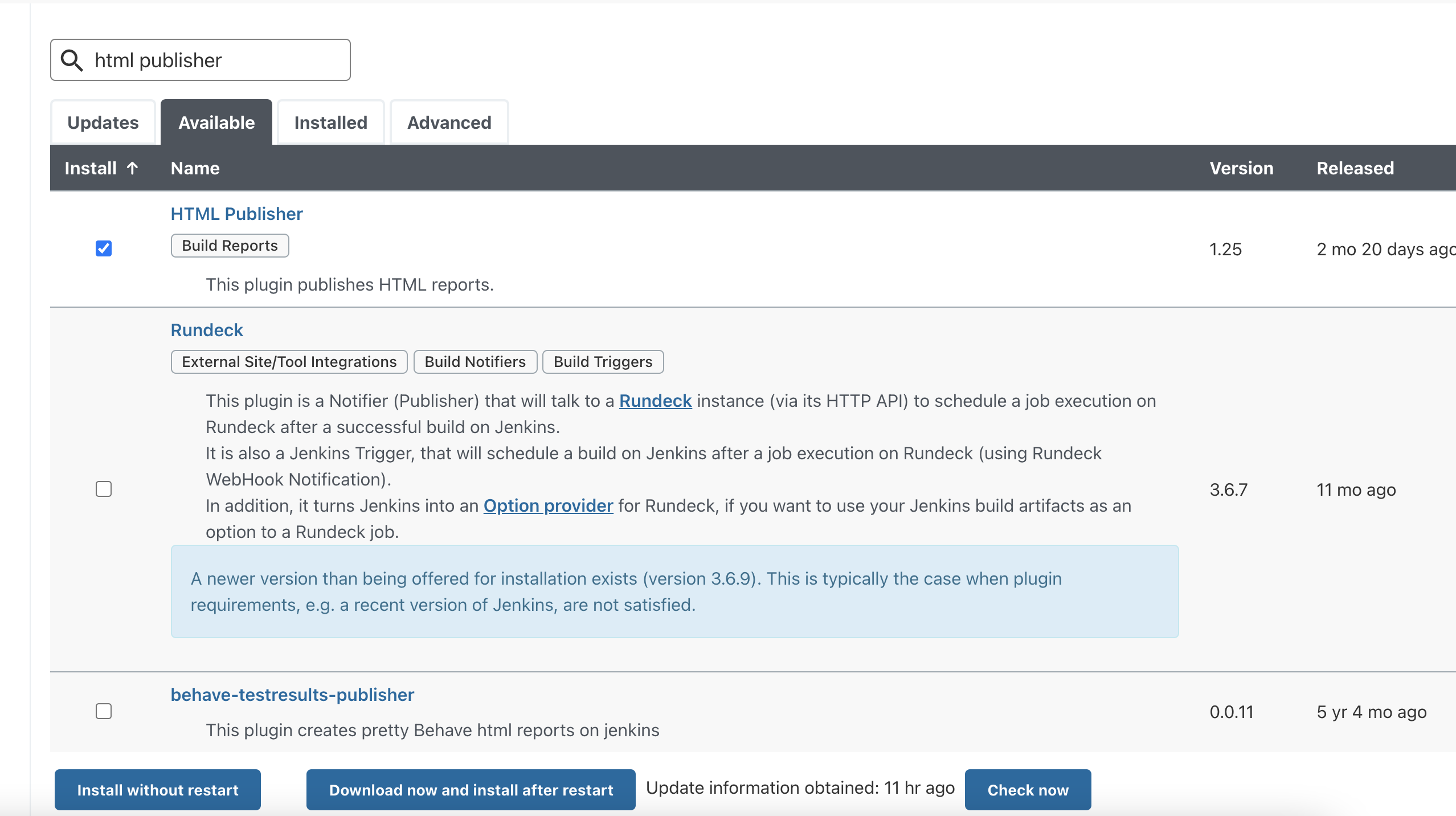Go to the Advanced tab
Viewport: 1456px width, 816px height.
(x=449, y=123)
